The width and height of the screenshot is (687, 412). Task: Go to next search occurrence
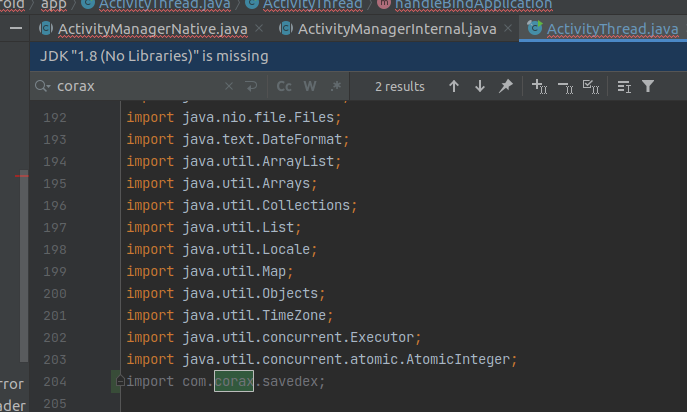point(480,87)
